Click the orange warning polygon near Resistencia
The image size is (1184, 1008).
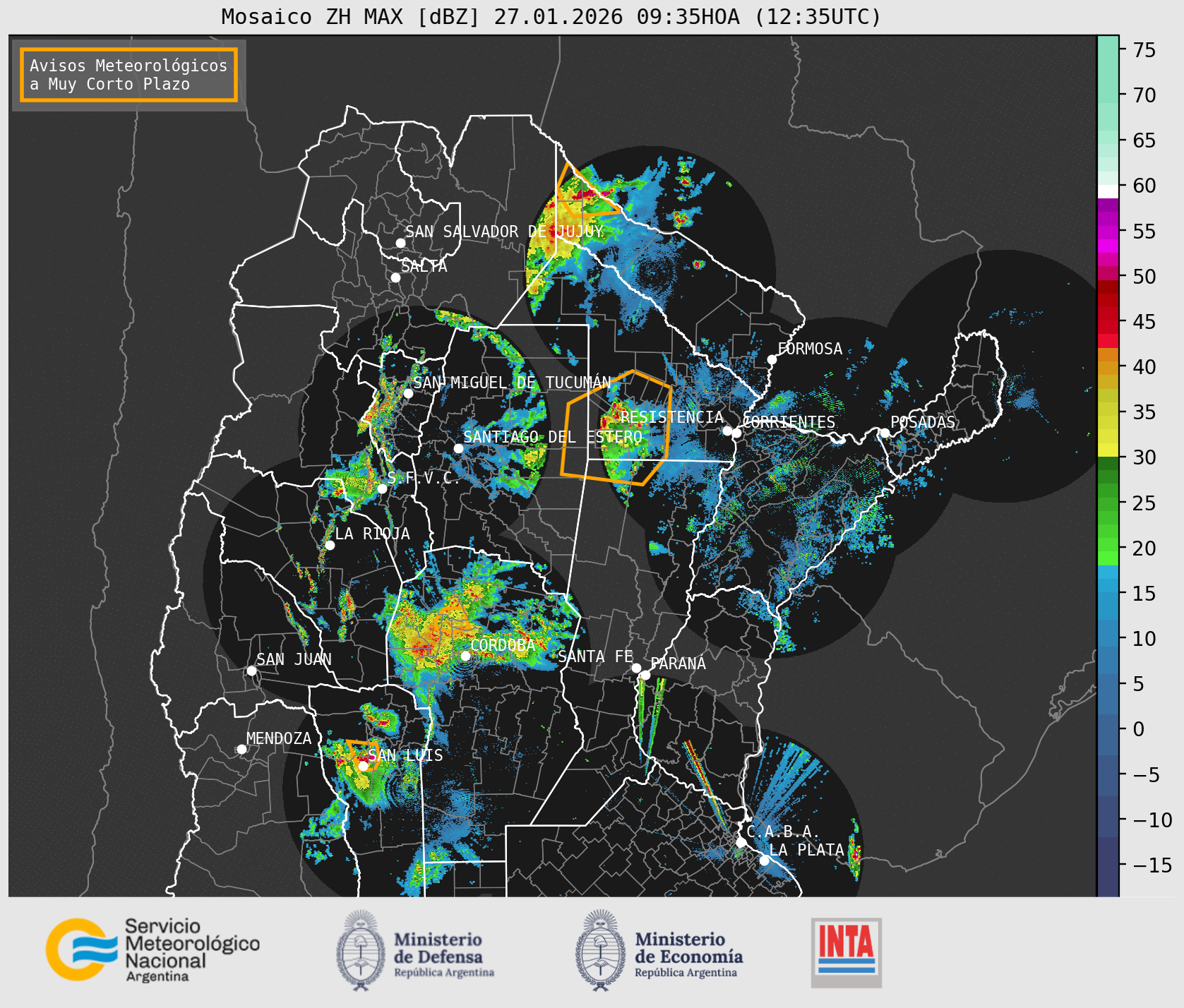coord(616,428)
